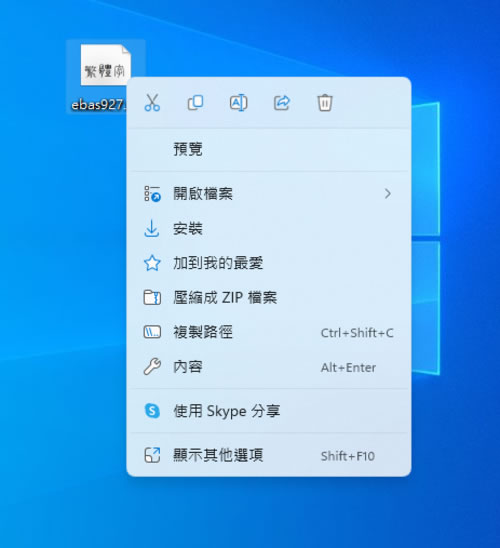Screen dimensions: 500x548
Task: Open 內容 properties entry
Action: point(269,367)
